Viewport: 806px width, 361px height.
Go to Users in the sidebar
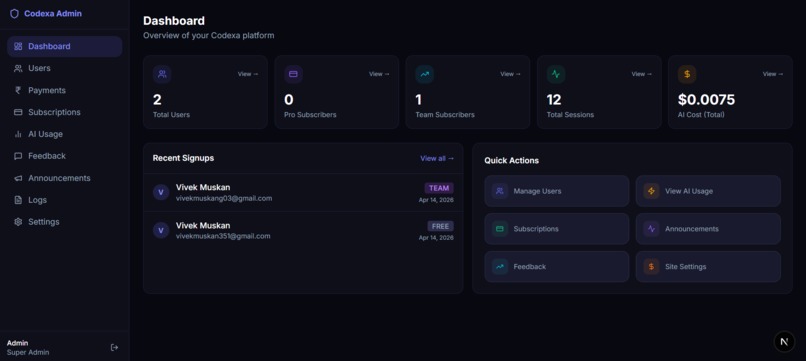coord(65,68)
